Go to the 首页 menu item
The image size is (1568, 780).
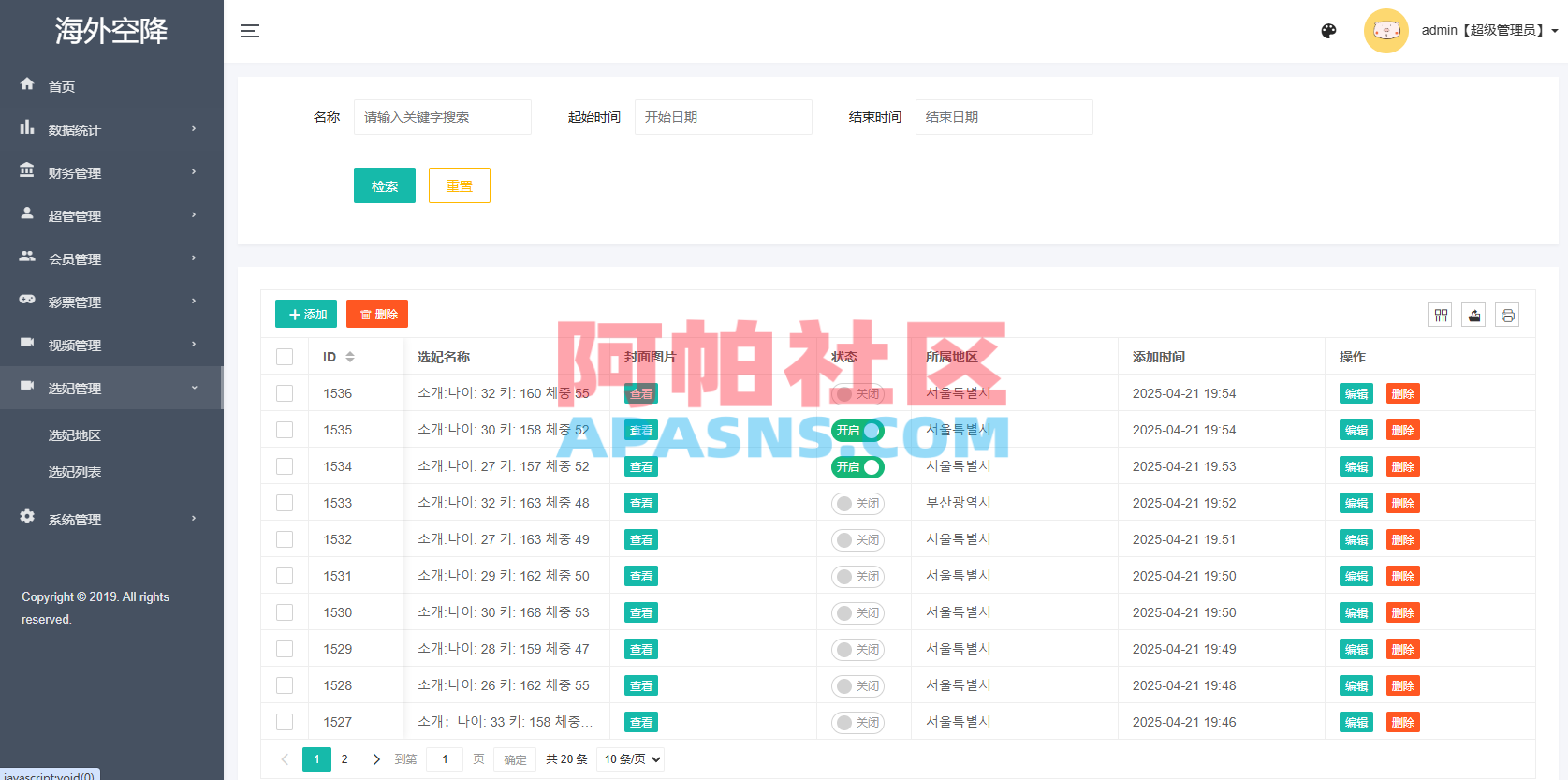coord(111,86)
